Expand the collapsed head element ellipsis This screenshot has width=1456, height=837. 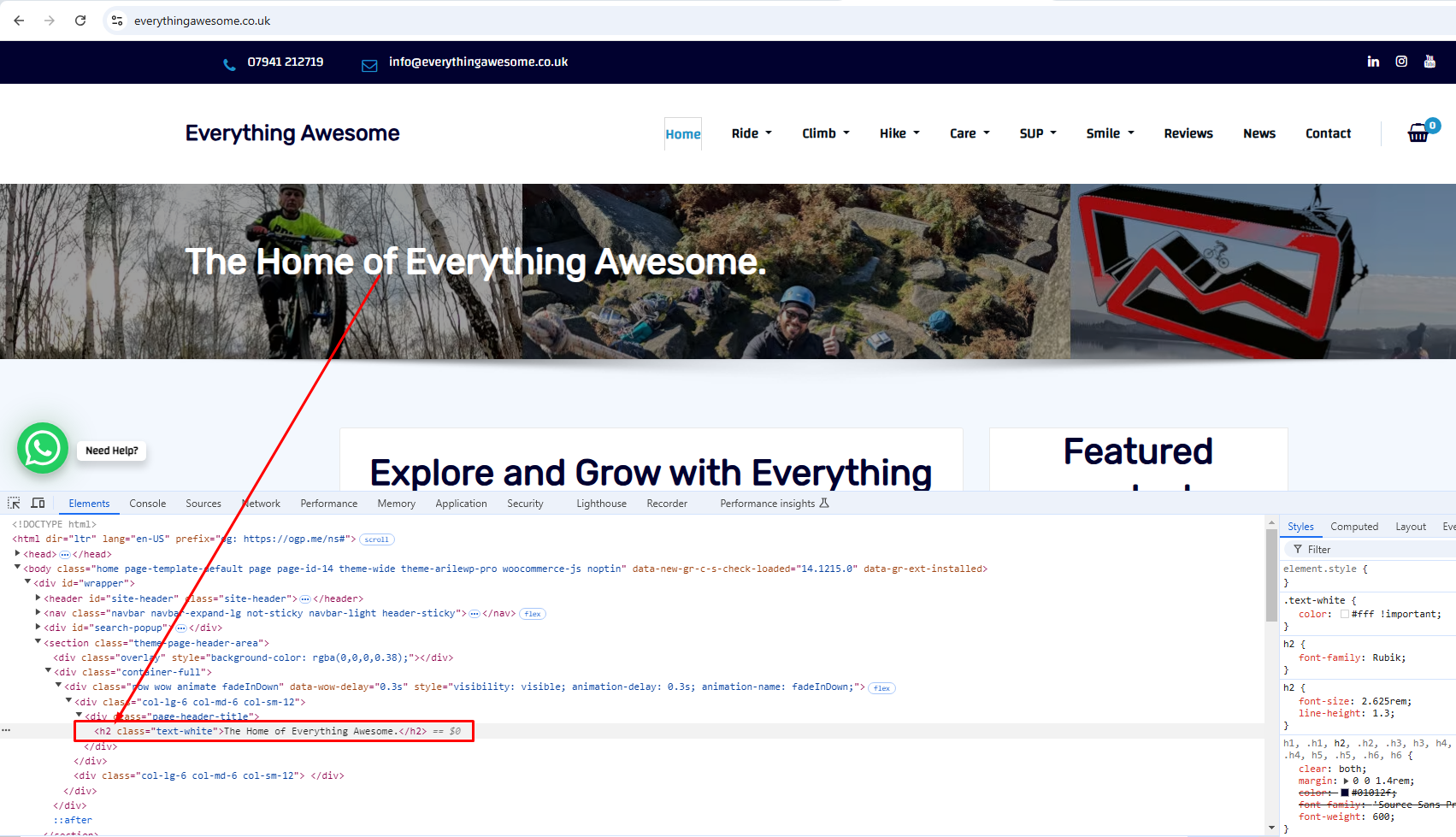65,554
